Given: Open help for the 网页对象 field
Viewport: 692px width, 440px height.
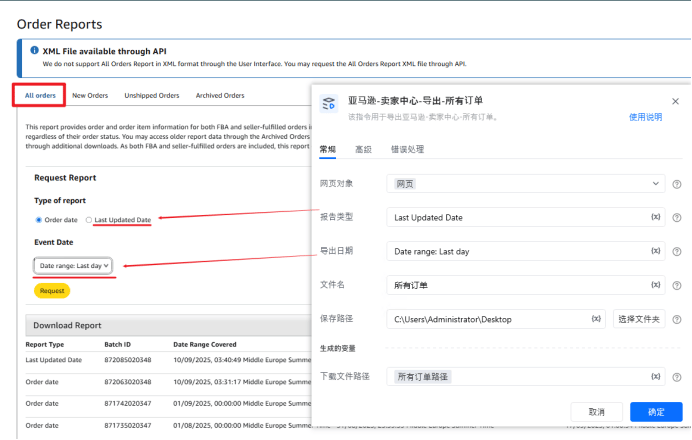Looking at the screenshot, I should click(677, 184).
